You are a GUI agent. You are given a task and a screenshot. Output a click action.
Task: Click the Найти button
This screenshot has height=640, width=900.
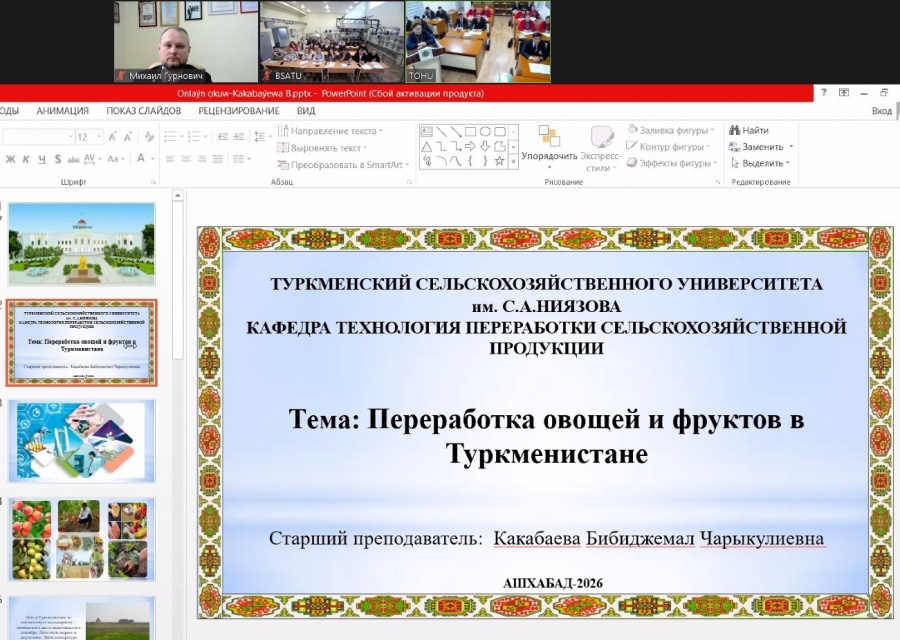[749, 130]
